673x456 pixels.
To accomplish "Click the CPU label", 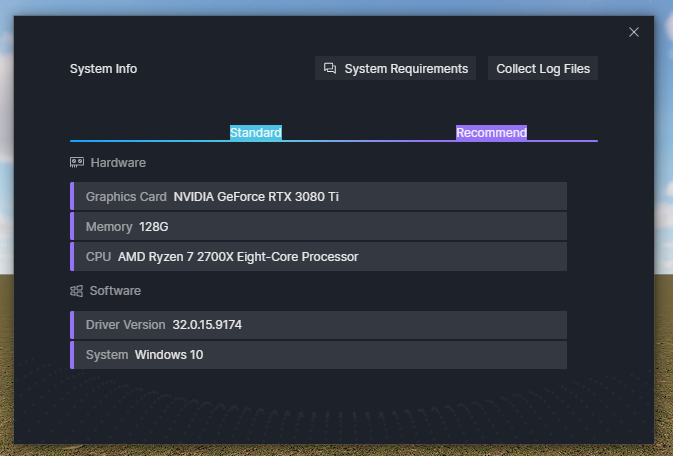I will [x=98, y=257].
